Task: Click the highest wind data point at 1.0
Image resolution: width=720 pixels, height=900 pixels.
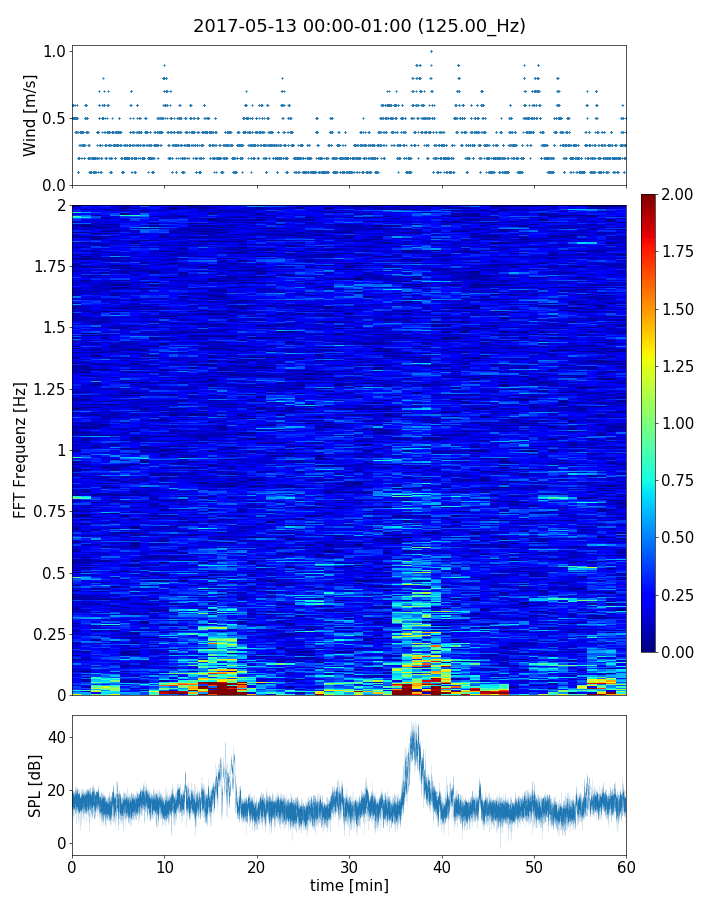Action: click(431, 51)
